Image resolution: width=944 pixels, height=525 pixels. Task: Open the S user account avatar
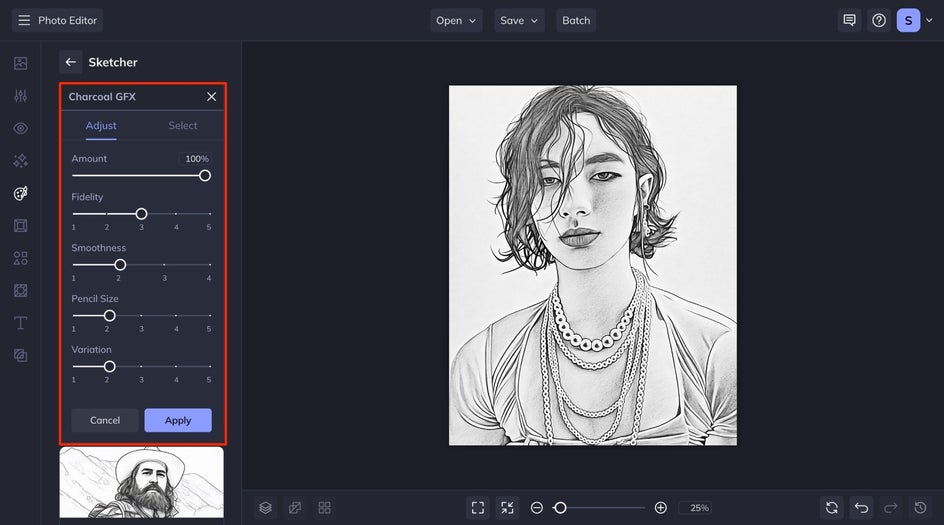[908, 20]
